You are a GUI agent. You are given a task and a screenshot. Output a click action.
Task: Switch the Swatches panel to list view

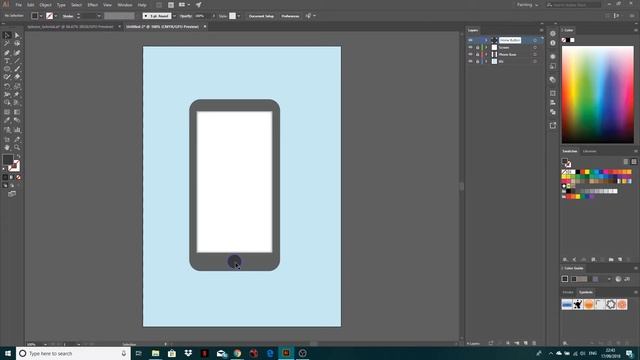(x=626, y=162)
